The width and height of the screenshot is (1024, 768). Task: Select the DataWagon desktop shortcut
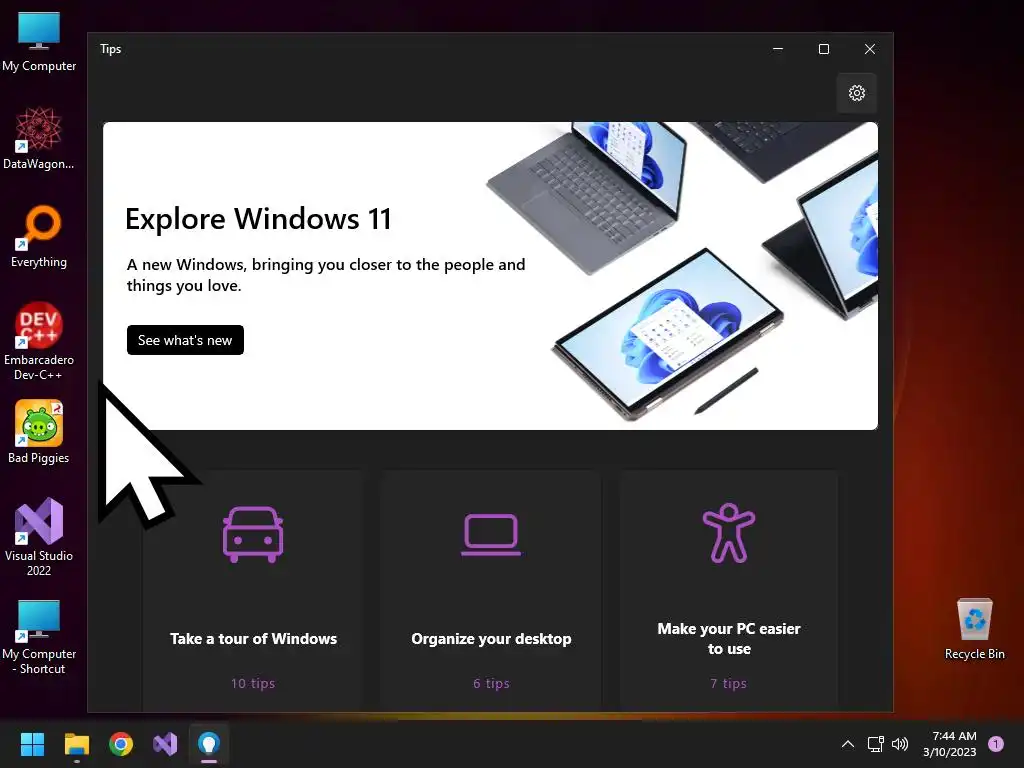39,138
